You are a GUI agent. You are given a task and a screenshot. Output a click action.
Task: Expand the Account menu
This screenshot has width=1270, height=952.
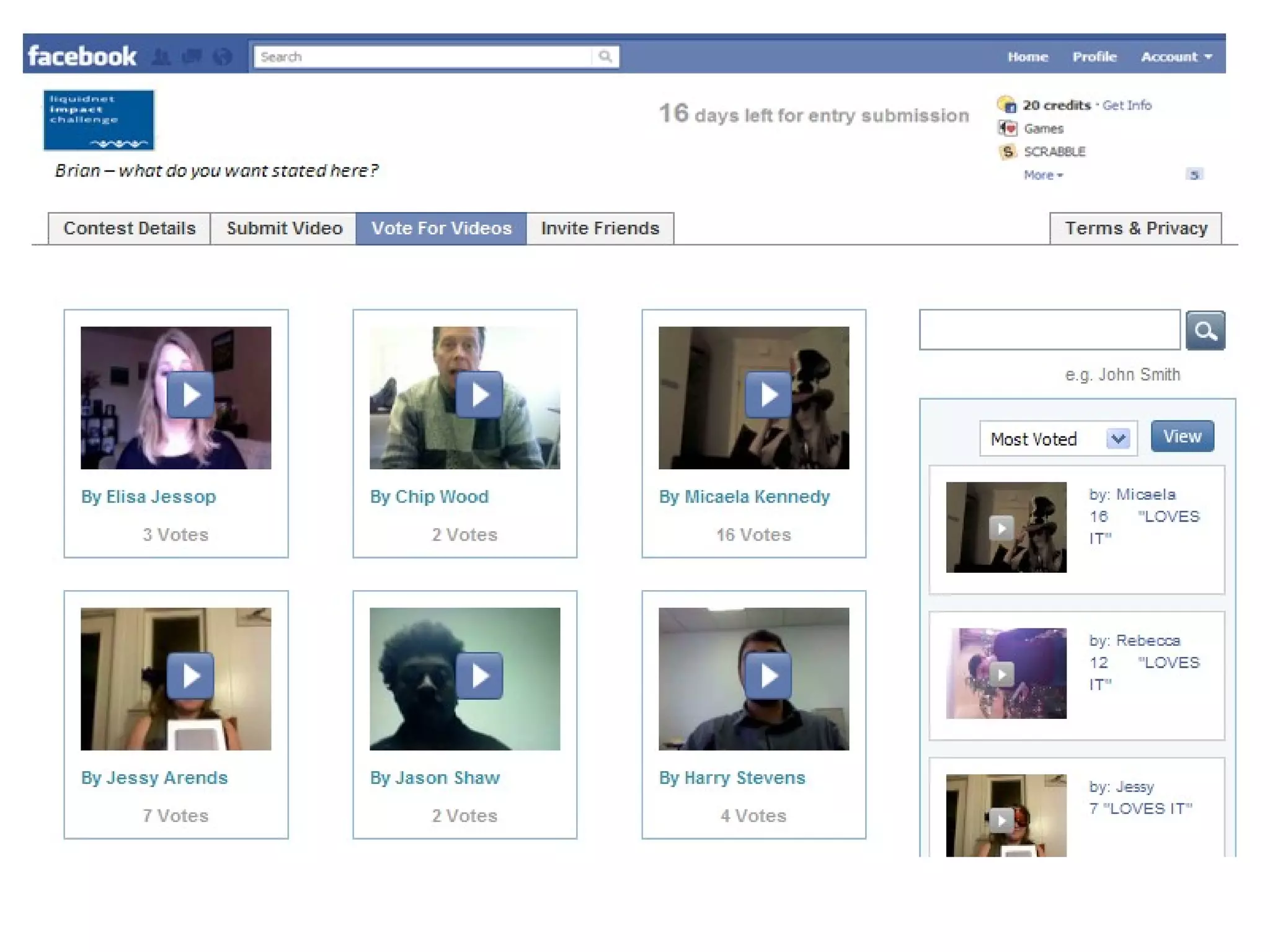click(x=1176, y=57)
